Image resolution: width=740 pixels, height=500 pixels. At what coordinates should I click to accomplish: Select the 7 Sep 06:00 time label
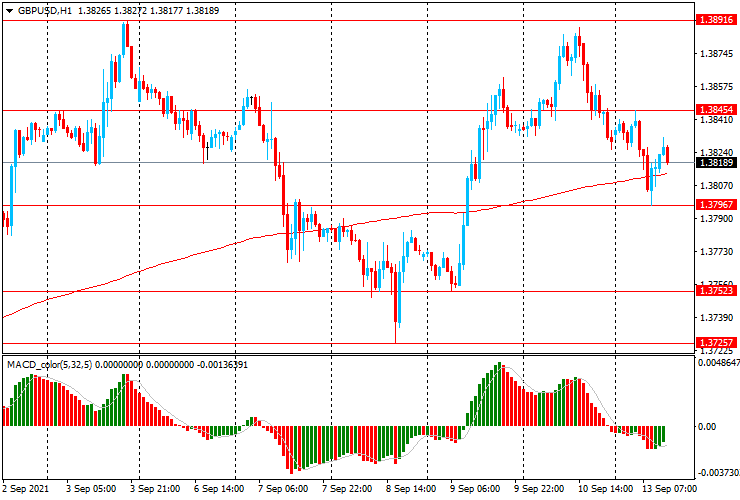[x=283, y=489]
